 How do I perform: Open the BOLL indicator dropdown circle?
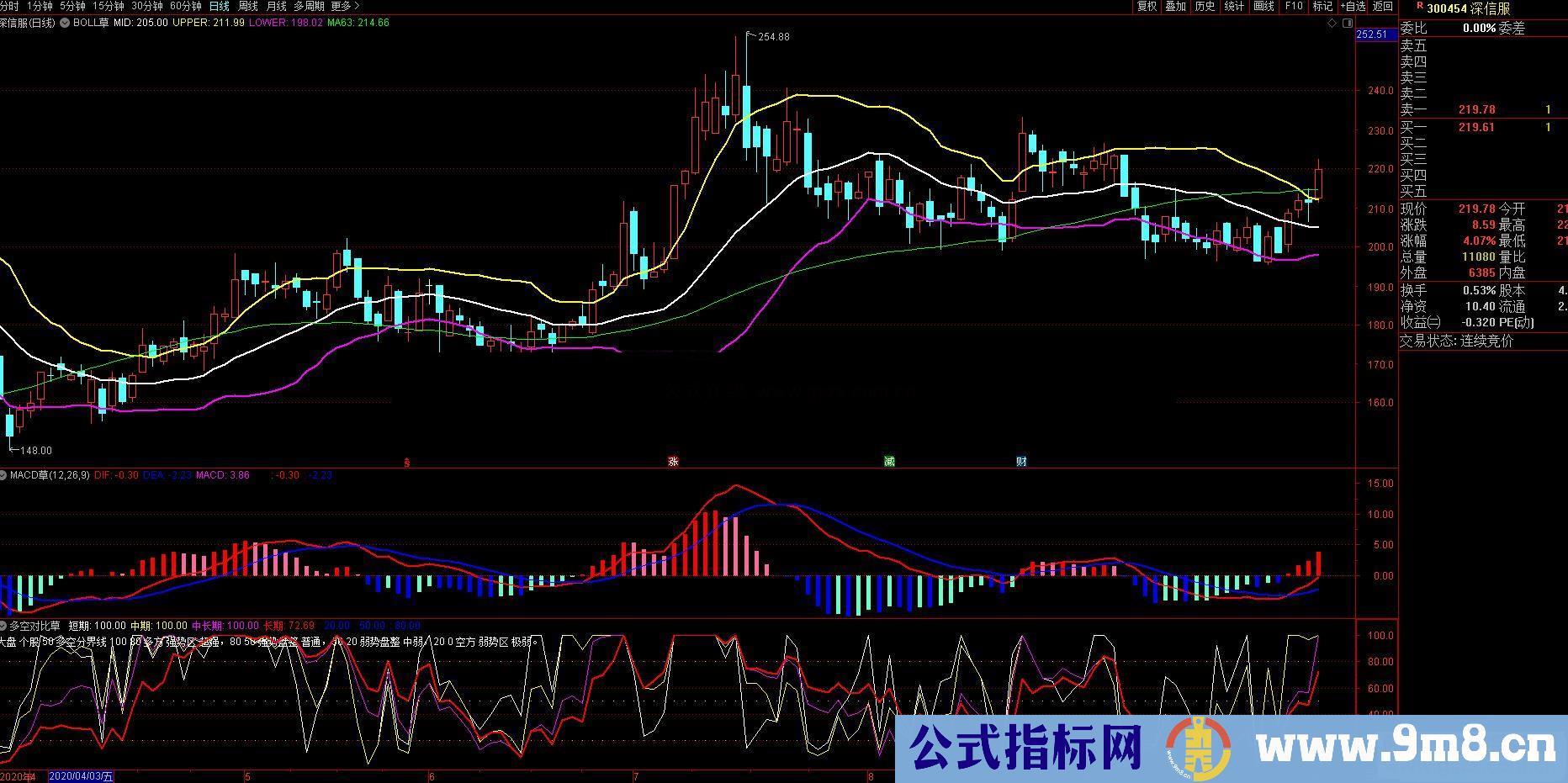coord(66,23)
